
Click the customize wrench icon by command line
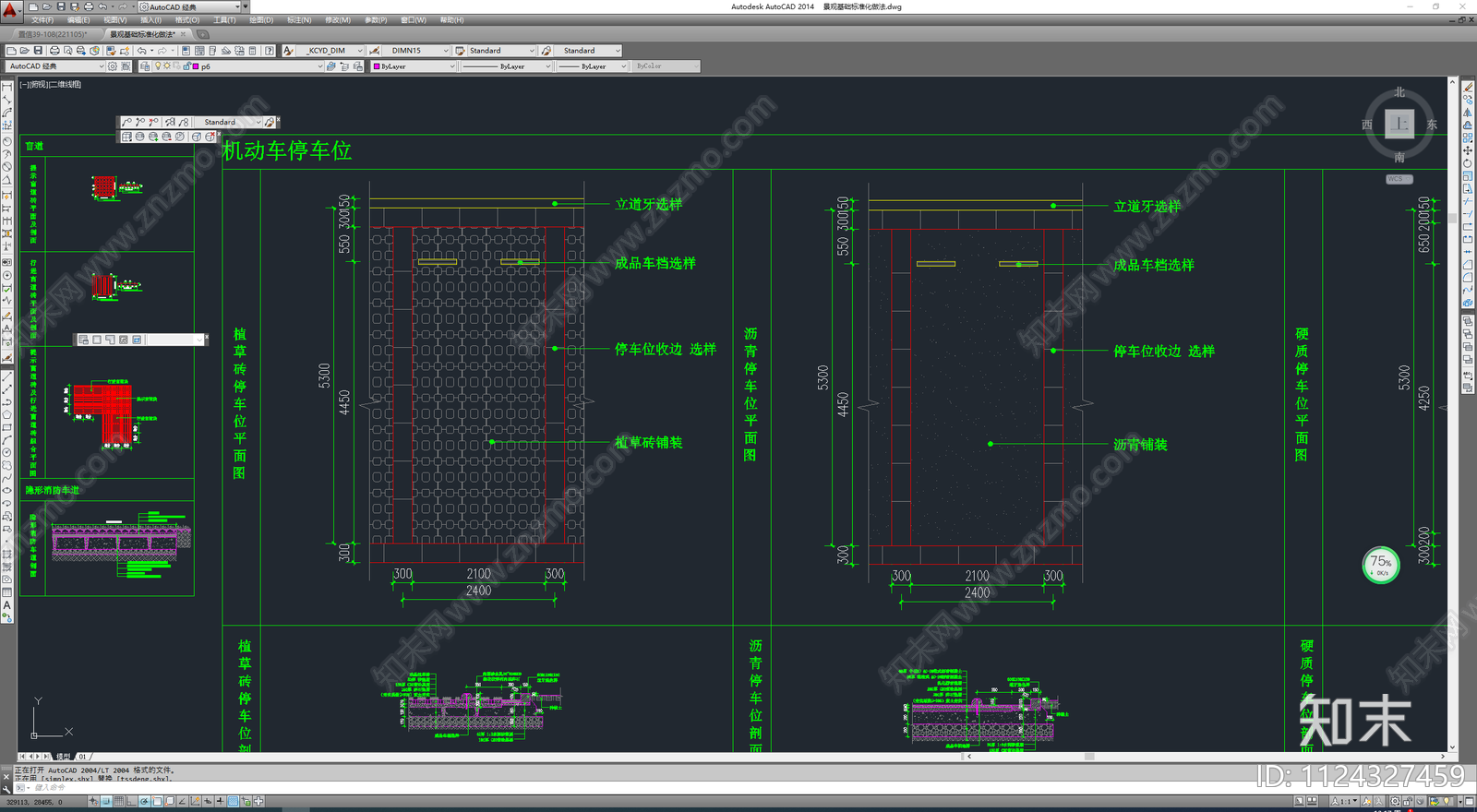click(x=6, y=788)
